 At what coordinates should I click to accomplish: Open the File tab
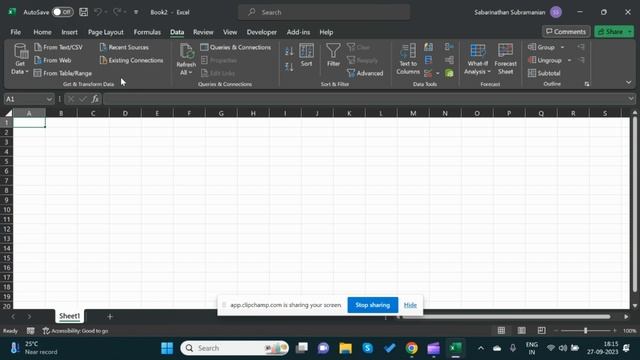(16, 32)
